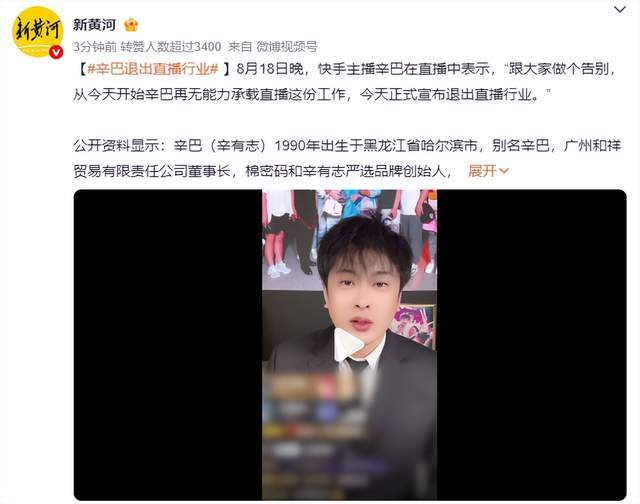Click the 3分钟前 timestamp
The height and width of the screenshot is (504, 640).
pyautogui.click(x=95, y=47)
